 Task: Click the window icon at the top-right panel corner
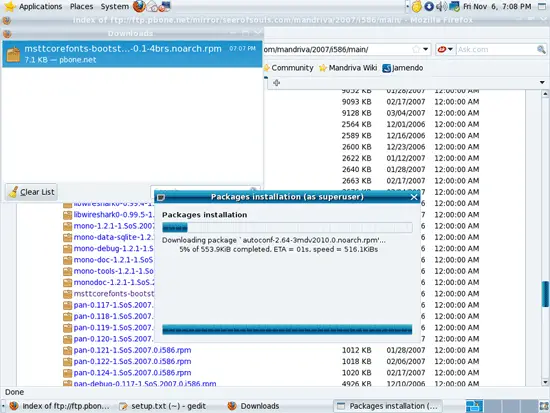coord(542,6)
